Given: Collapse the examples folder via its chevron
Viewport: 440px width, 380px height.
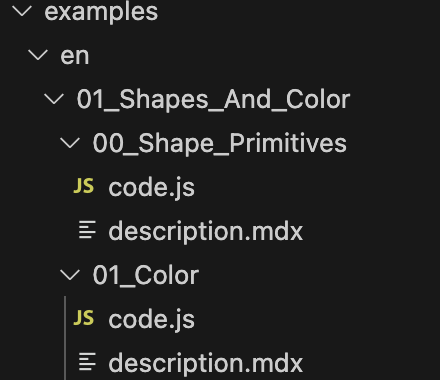Looking at the screenshot, I should tap(22, 11).
